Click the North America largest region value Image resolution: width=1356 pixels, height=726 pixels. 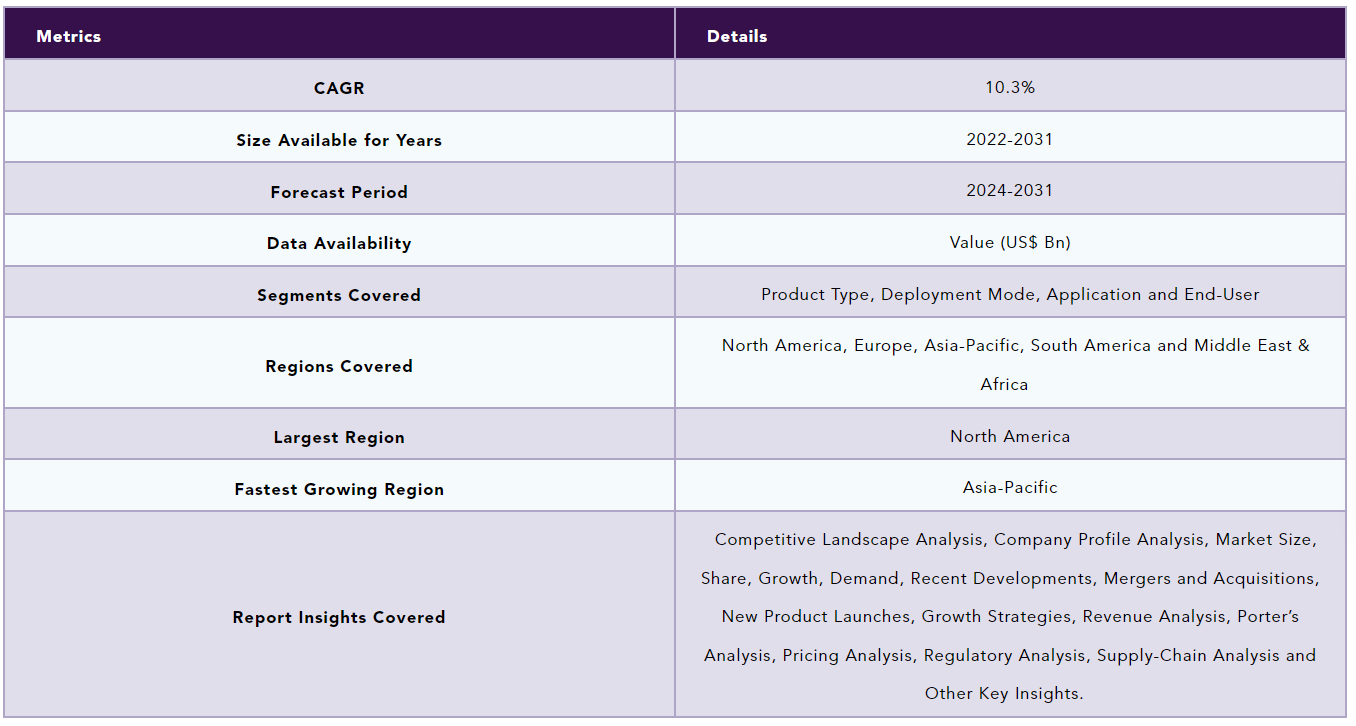pyautogui.click(x=1010, y=436)
